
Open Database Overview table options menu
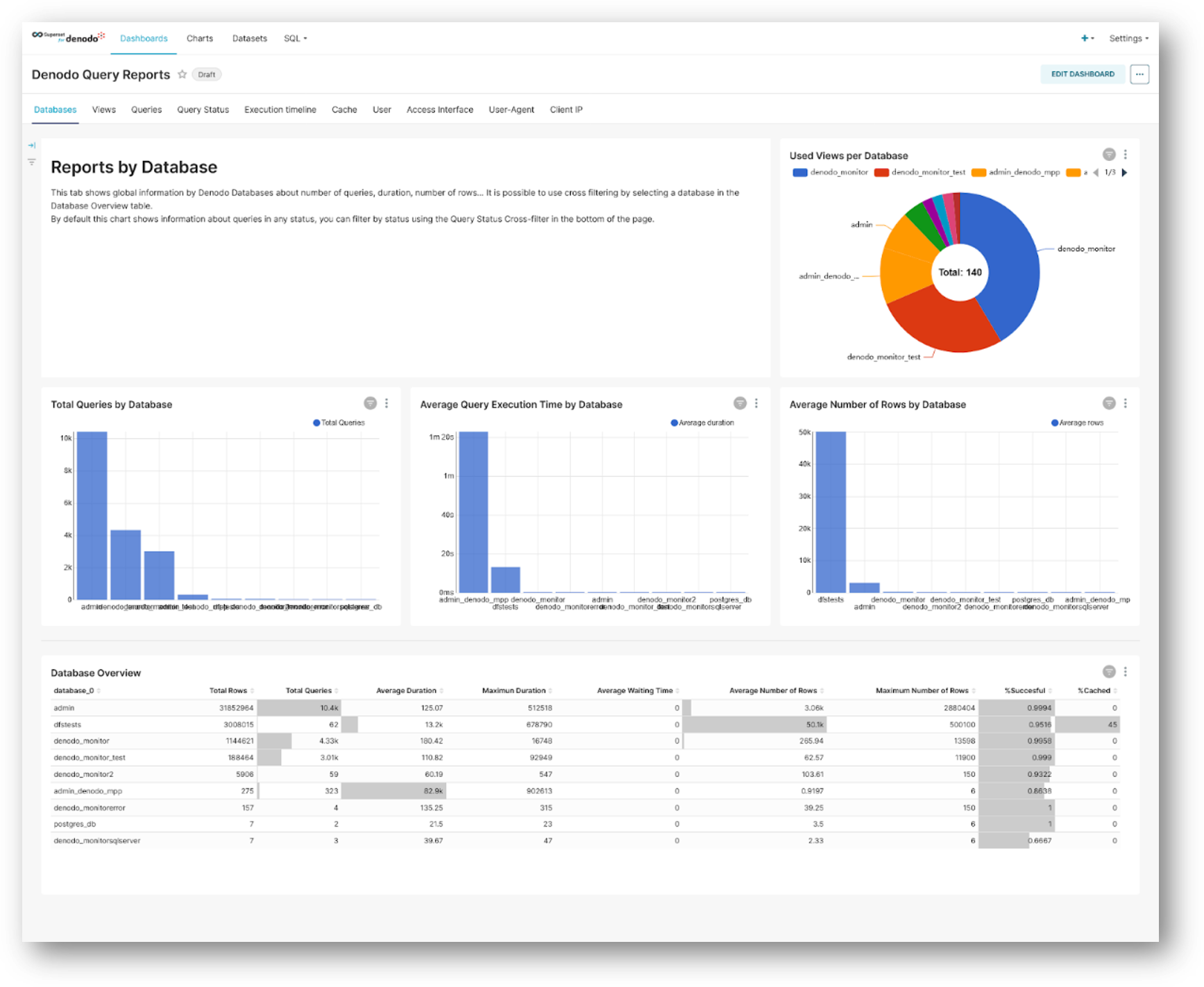coord(1125,672)
